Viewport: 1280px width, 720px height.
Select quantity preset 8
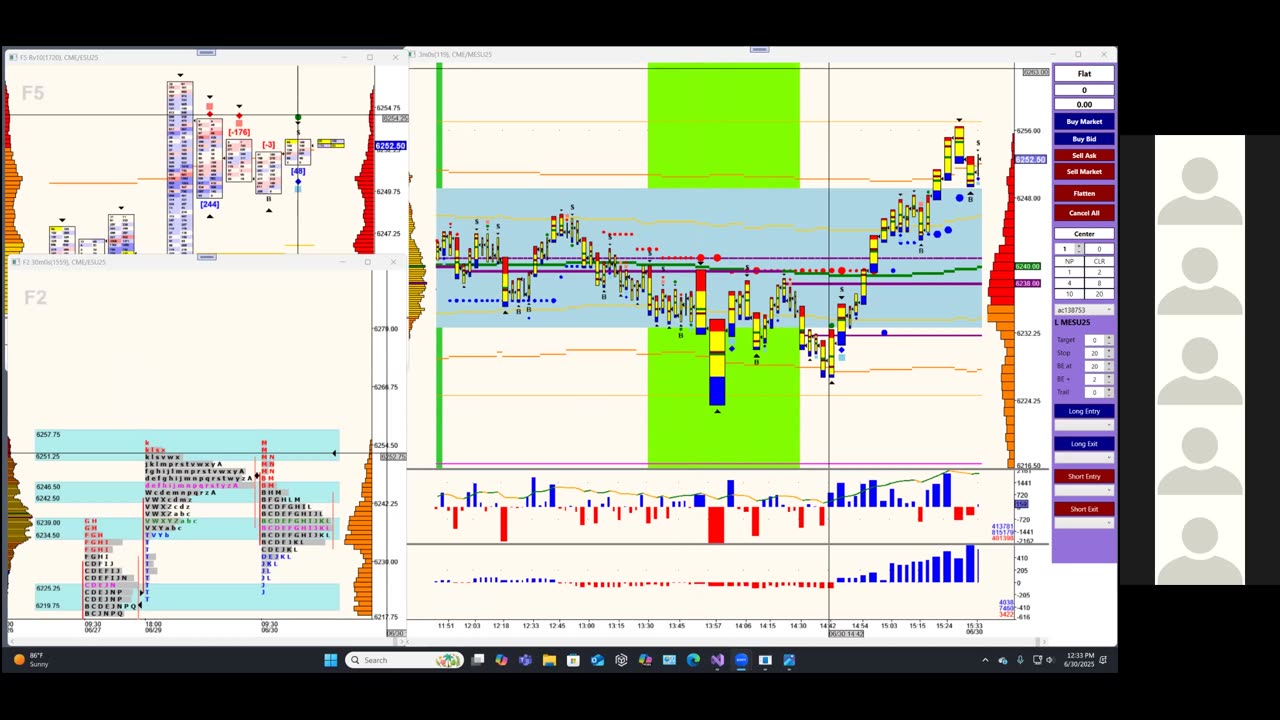tap(1099, 283)
